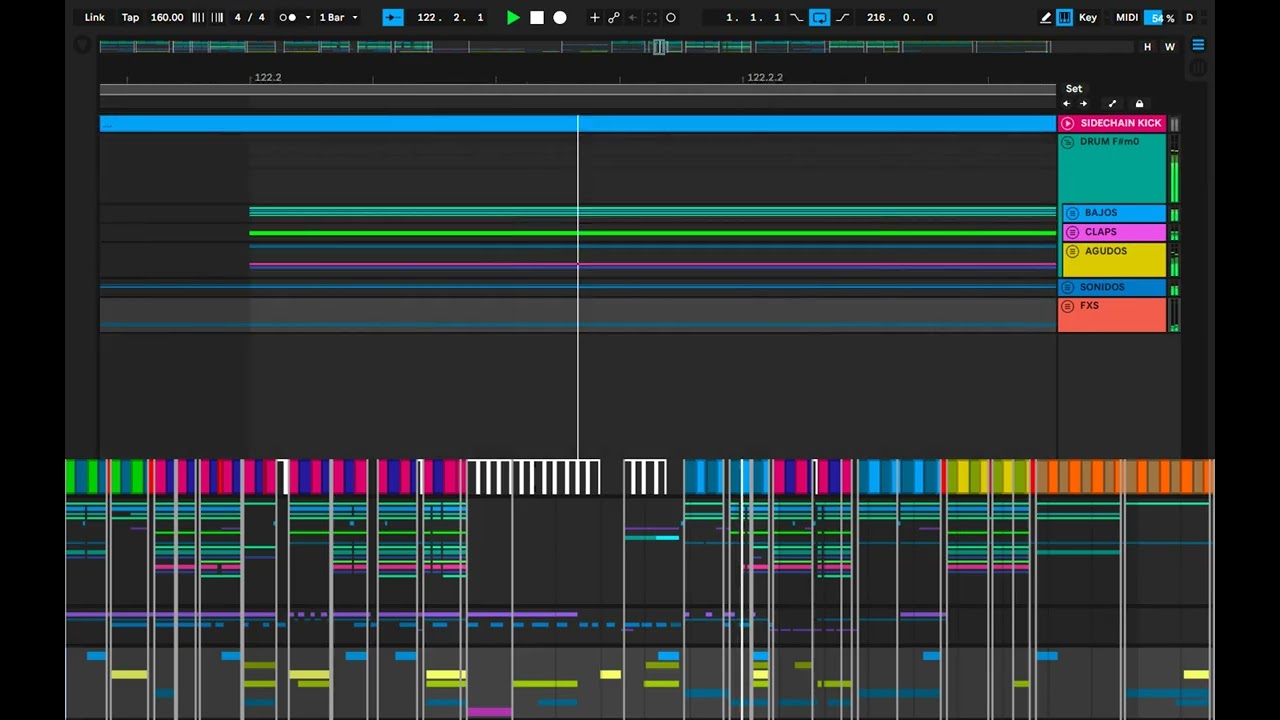Launch the SIDECHAIN KICK track play icon

click(1068, 123)
